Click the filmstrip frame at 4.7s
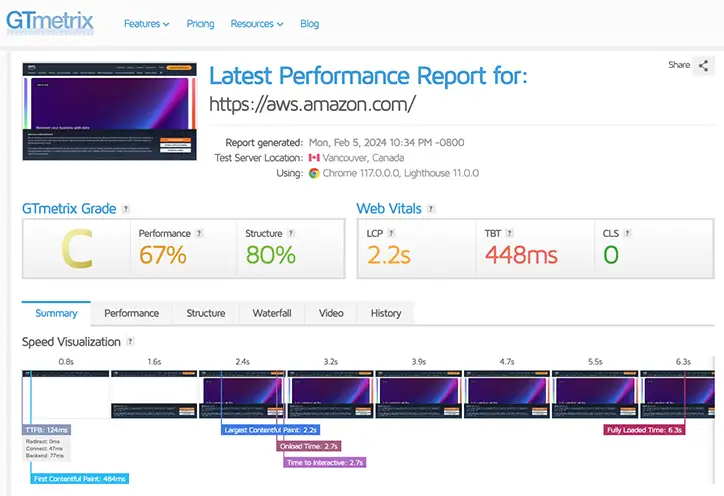724x496 pixels. 507,394
